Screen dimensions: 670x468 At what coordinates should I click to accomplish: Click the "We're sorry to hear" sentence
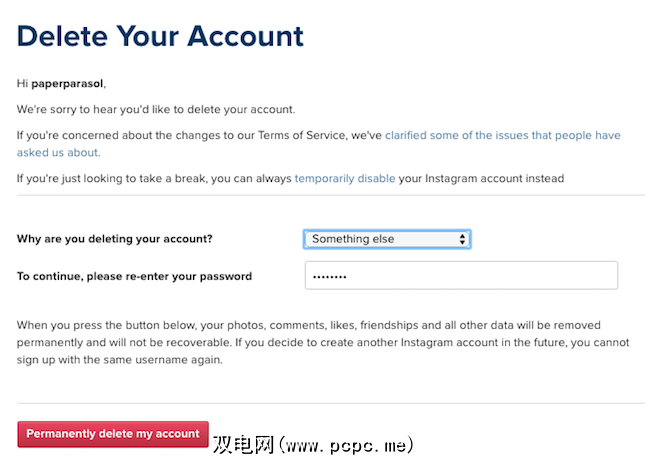pyautogui.click(x=156, y=109)
